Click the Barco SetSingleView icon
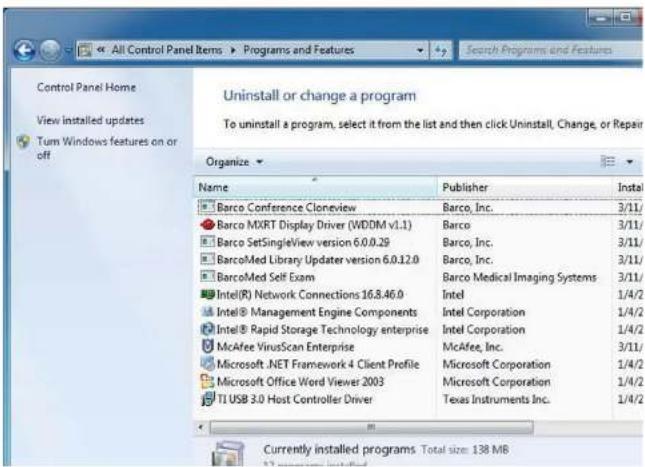This screenshot has width=645, height=467. tap(207, 242)
